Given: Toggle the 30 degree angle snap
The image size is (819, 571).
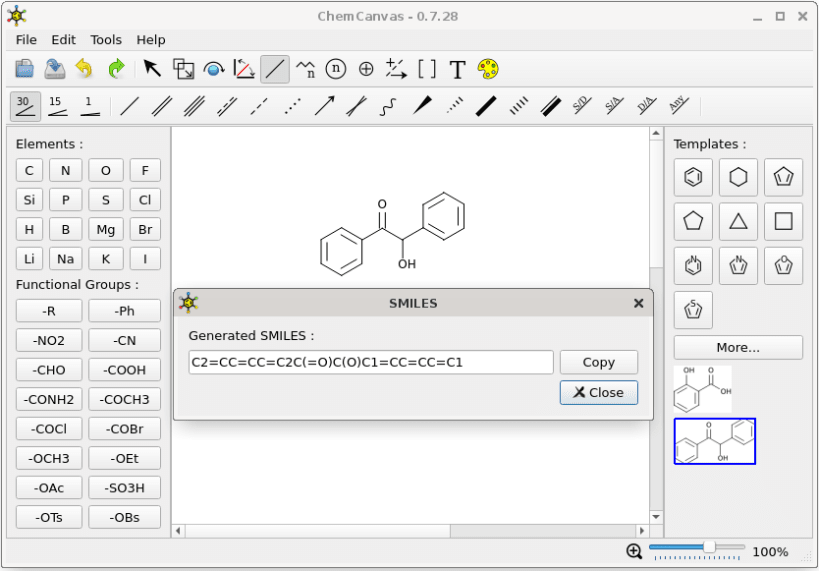Looking at the screenshot, I should point(25,106).
